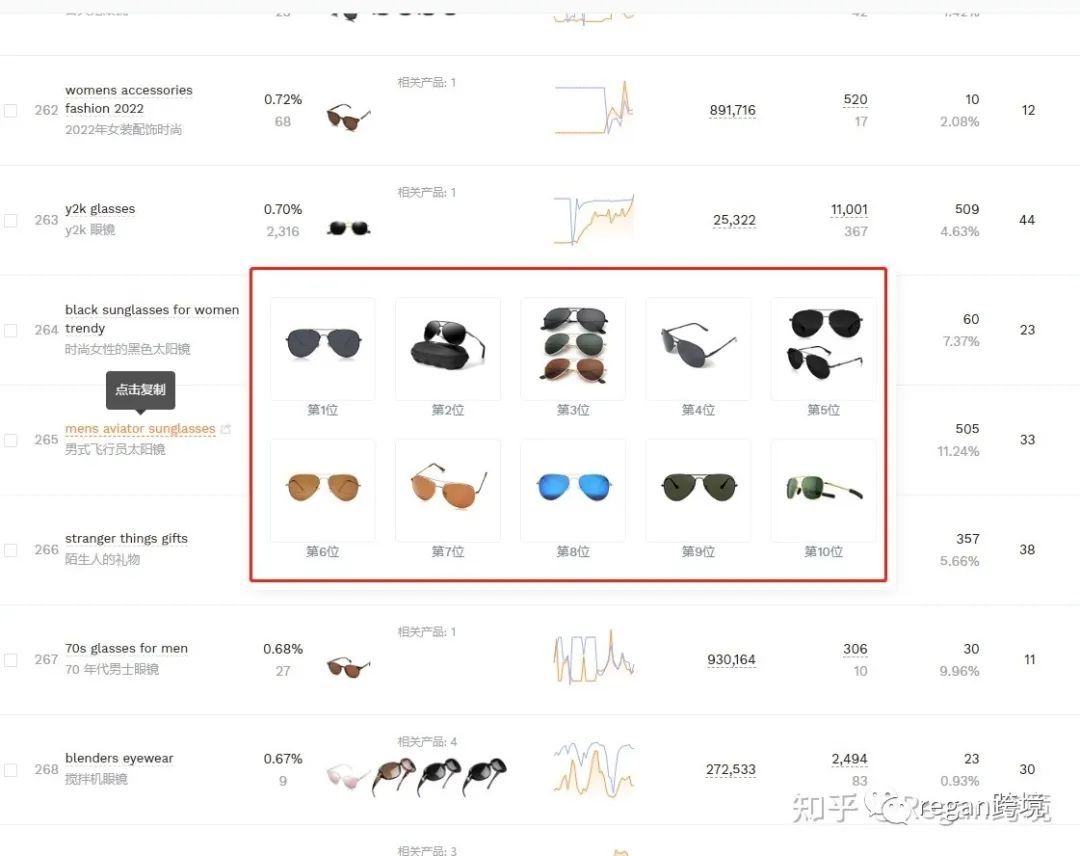Tick the checkbox for row 263

tap(11, 220)
